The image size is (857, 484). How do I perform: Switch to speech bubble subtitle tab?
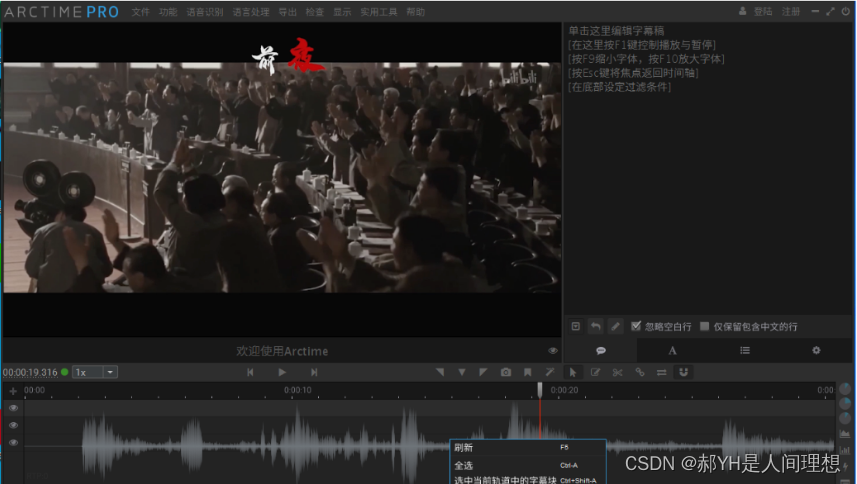601,350
